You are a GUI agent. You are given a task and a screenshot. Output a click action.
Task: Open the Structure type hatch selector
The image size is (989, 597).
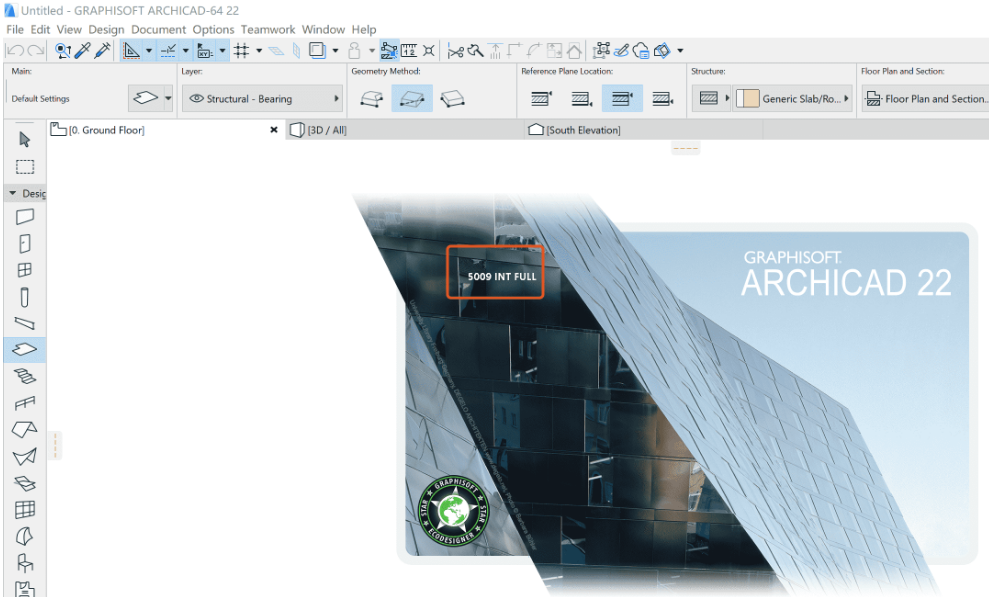pos(711,98)
